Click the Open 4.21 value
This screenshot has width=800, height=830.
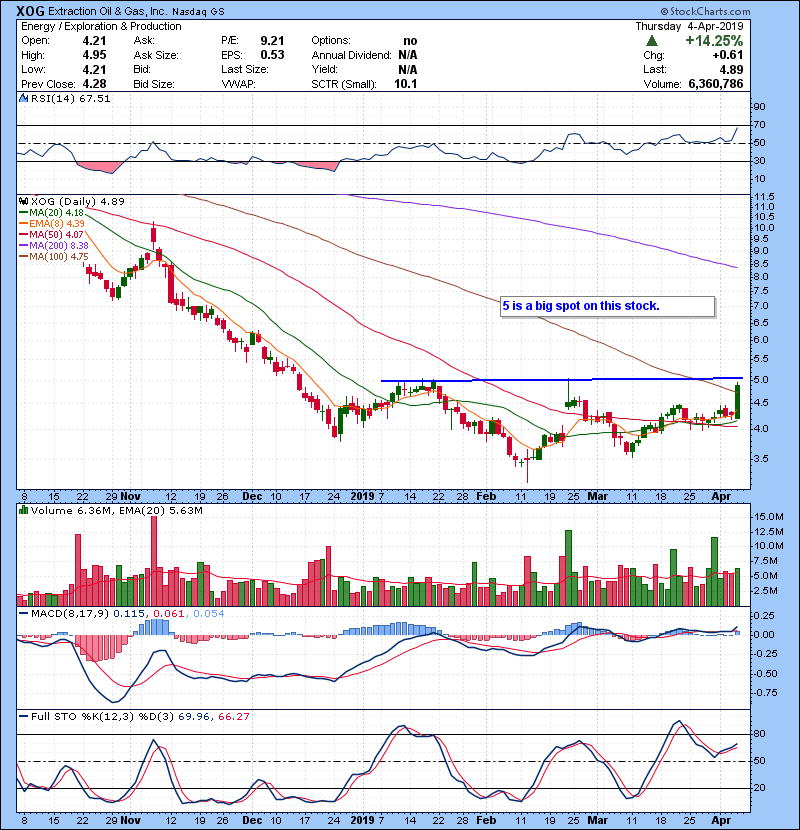pyautogui.click(x=94, y=41)
